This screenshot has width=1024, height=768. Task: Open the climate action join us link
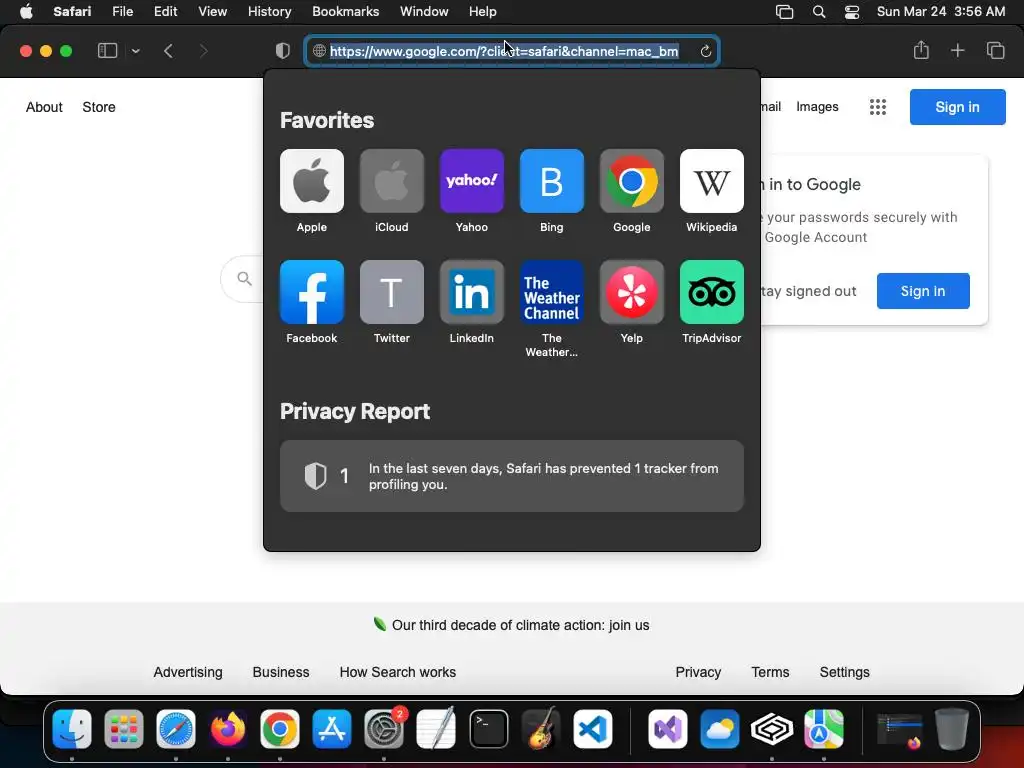(520, 625)
